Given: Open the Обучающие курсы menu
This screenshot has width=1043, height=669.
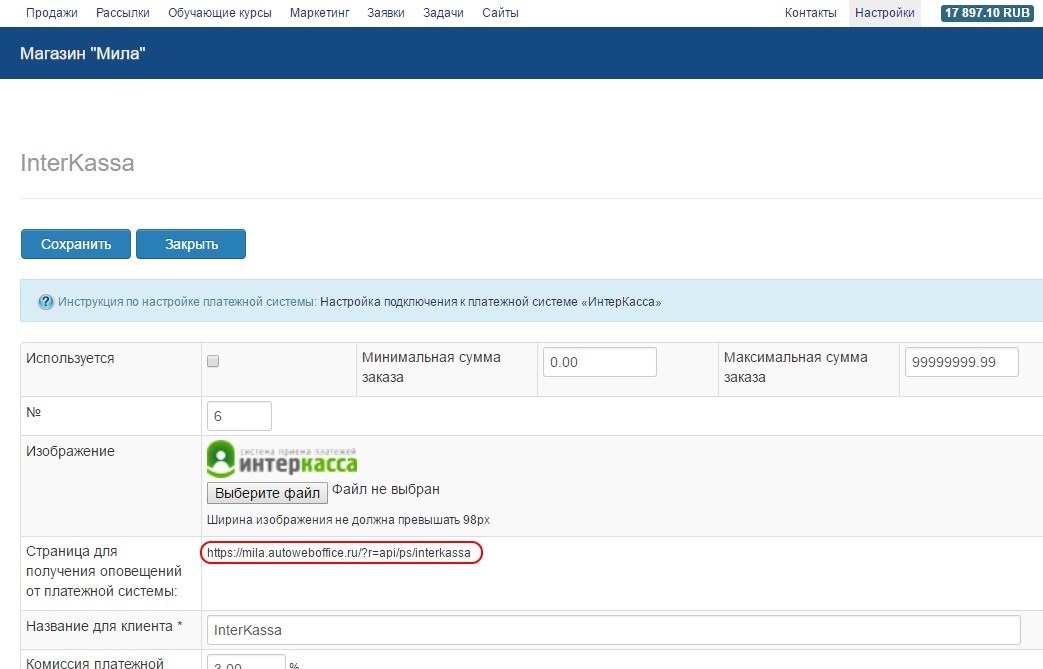Looking at the screenshot, I should tap(220, 13).
